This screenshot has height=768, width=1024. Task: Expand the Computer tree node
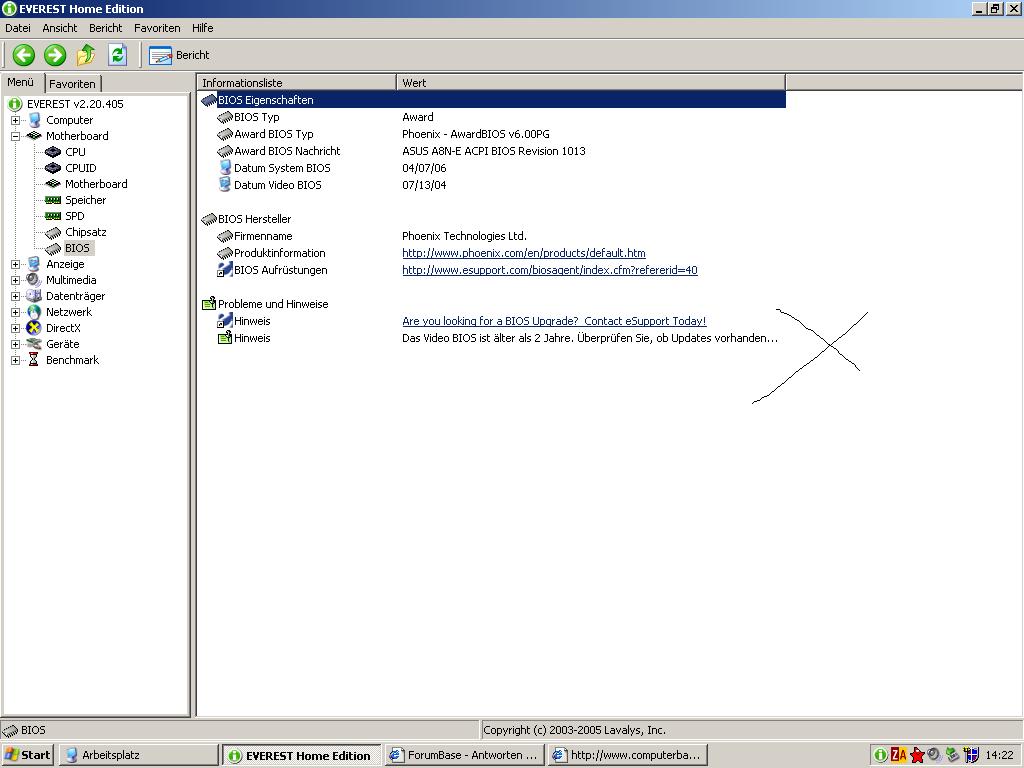(16, 120)
